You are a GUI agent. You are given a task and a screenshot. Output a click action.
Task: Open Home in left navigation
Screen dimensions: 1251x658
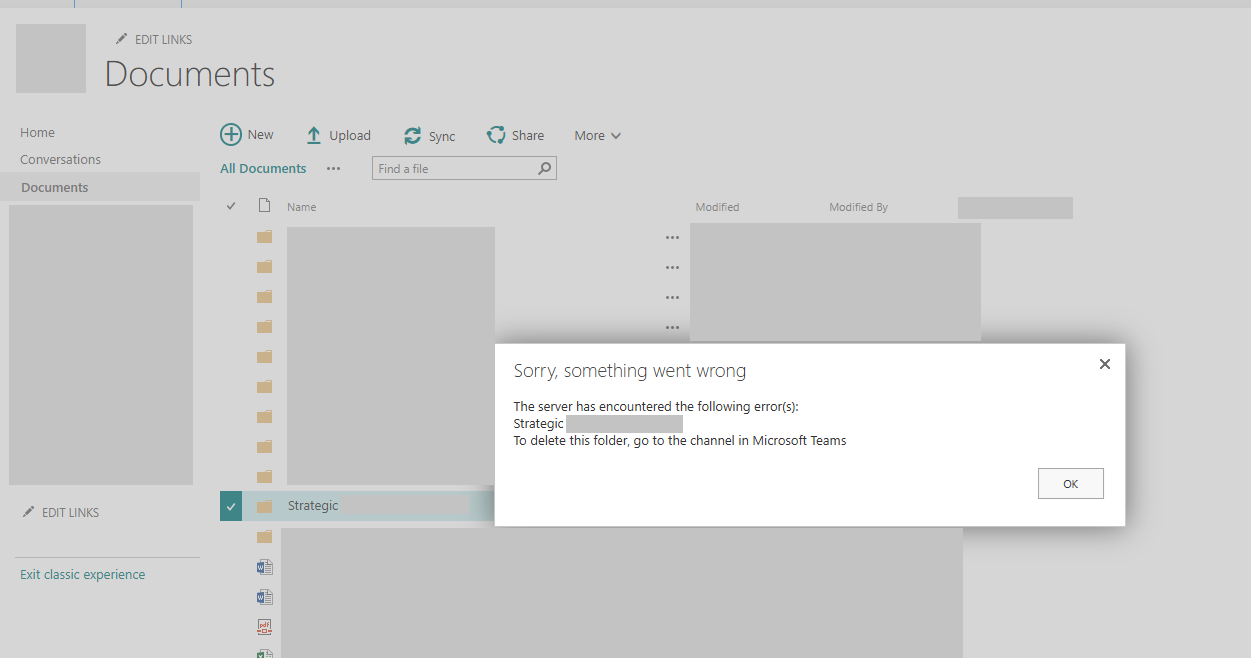pyautogui.click(x=37, y=132)
